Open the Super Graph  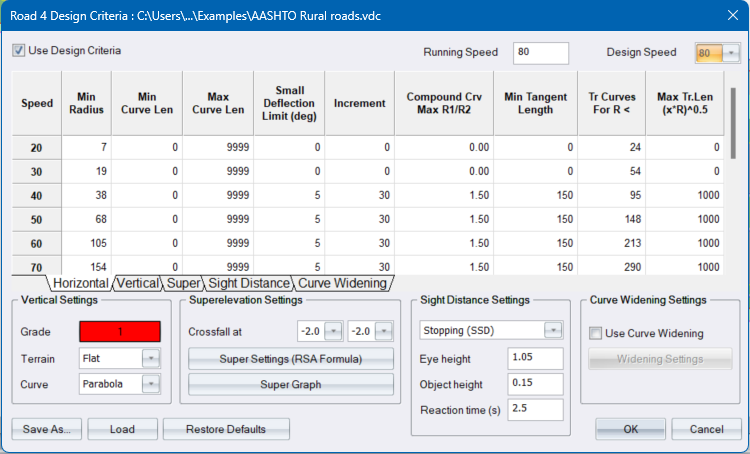coord(291,383)
